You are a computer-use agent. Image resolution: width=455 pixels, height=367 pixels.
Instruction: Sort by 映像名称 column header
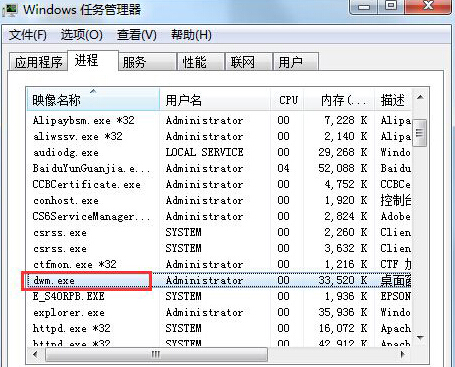coord(93,99)
